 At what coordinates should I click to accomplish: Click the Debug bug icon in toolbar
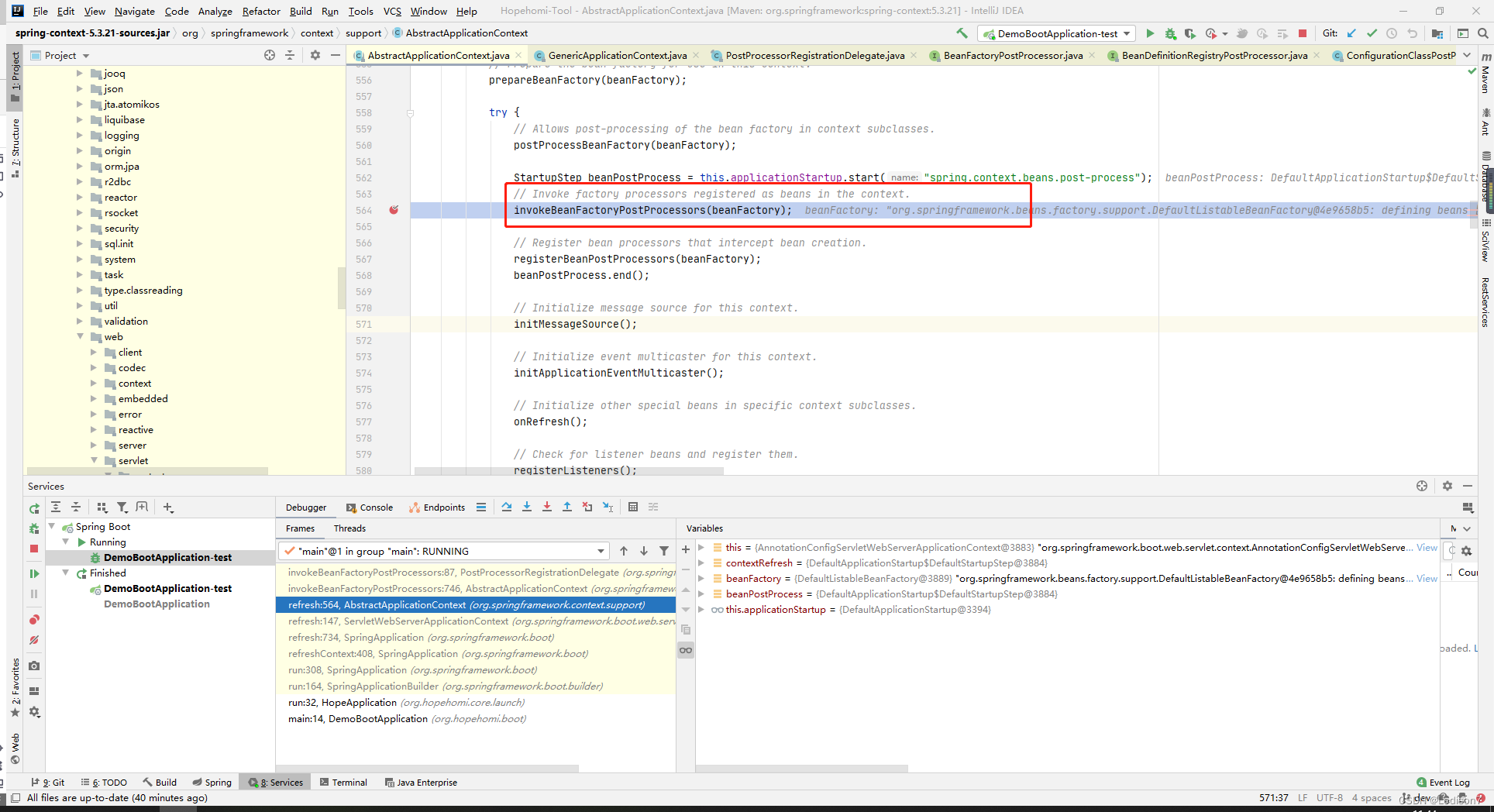1170,33
